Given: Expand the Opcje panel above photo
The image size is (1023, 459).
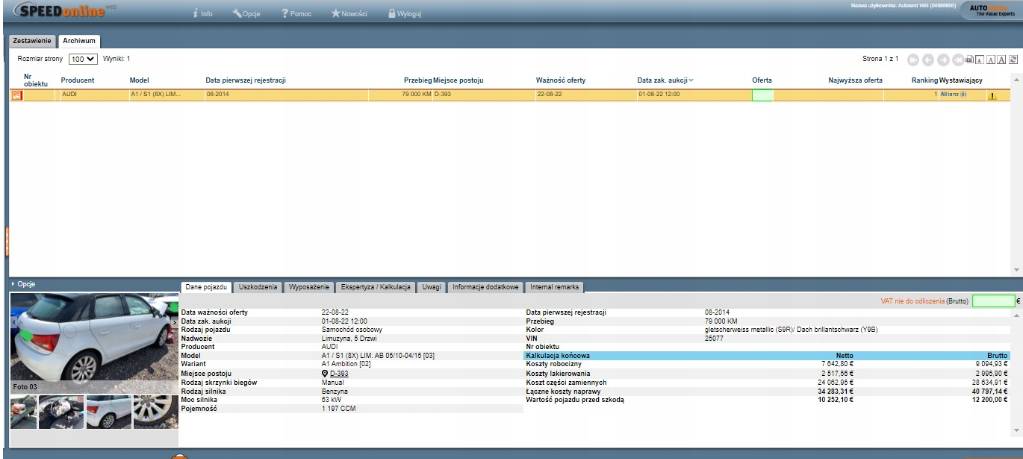Looking at the screenshot, I should (x=24, y=284).
